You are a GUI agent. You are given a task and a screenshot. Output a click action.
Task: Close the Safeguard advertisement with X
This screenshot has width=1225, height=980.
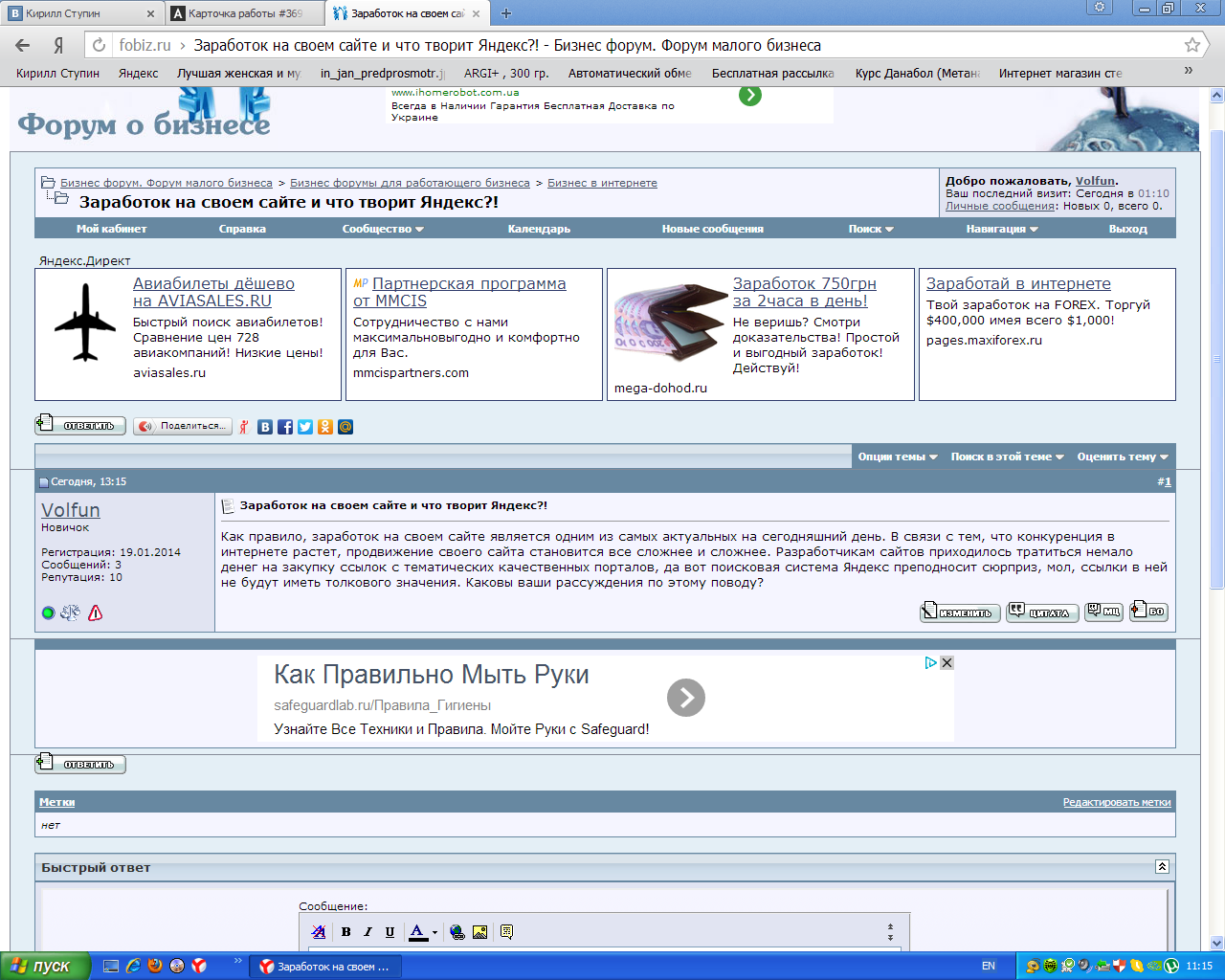click(x=947, y=662)
